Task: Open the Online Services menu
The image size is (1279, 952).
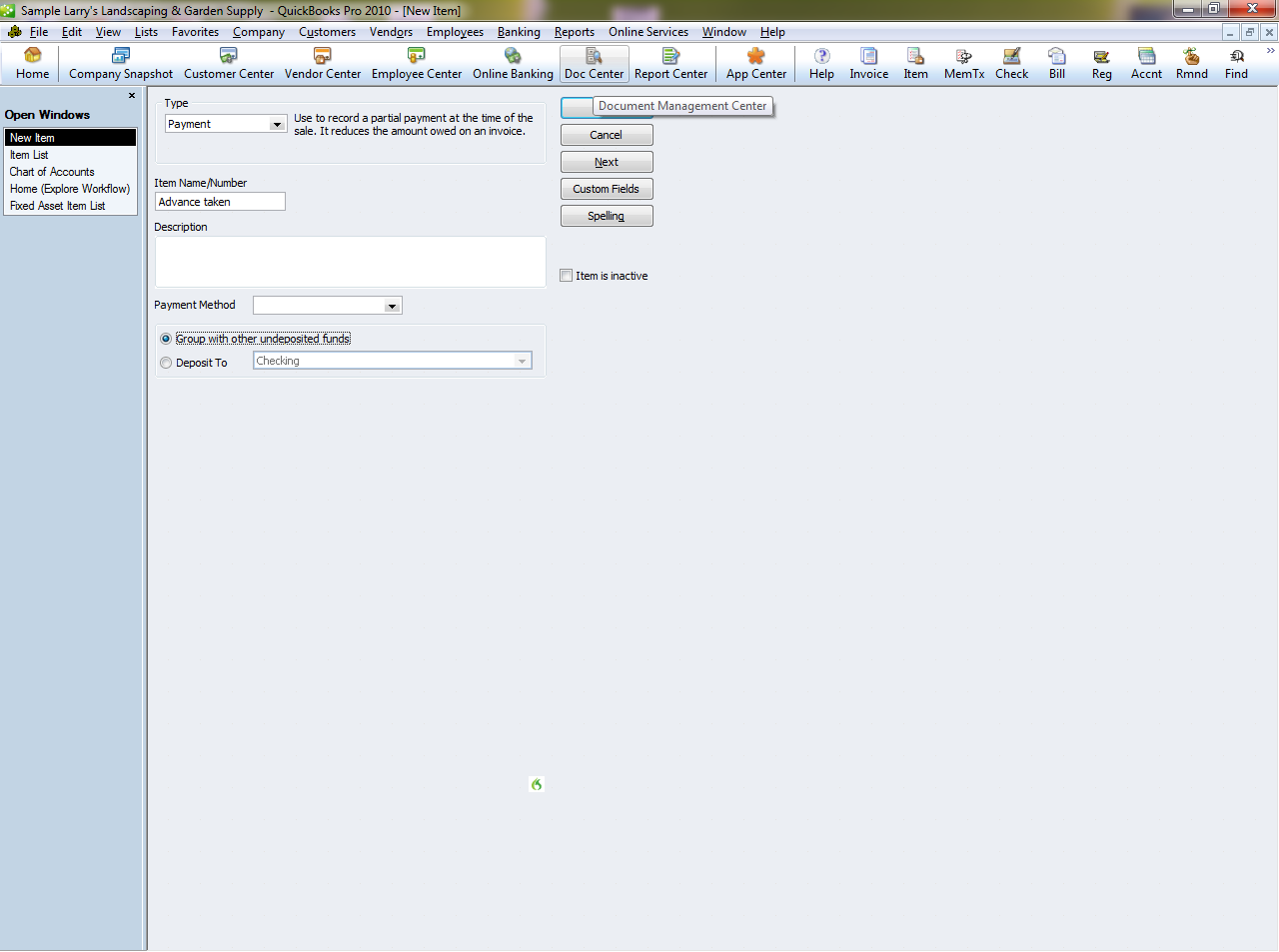Action: coord(648,32)
